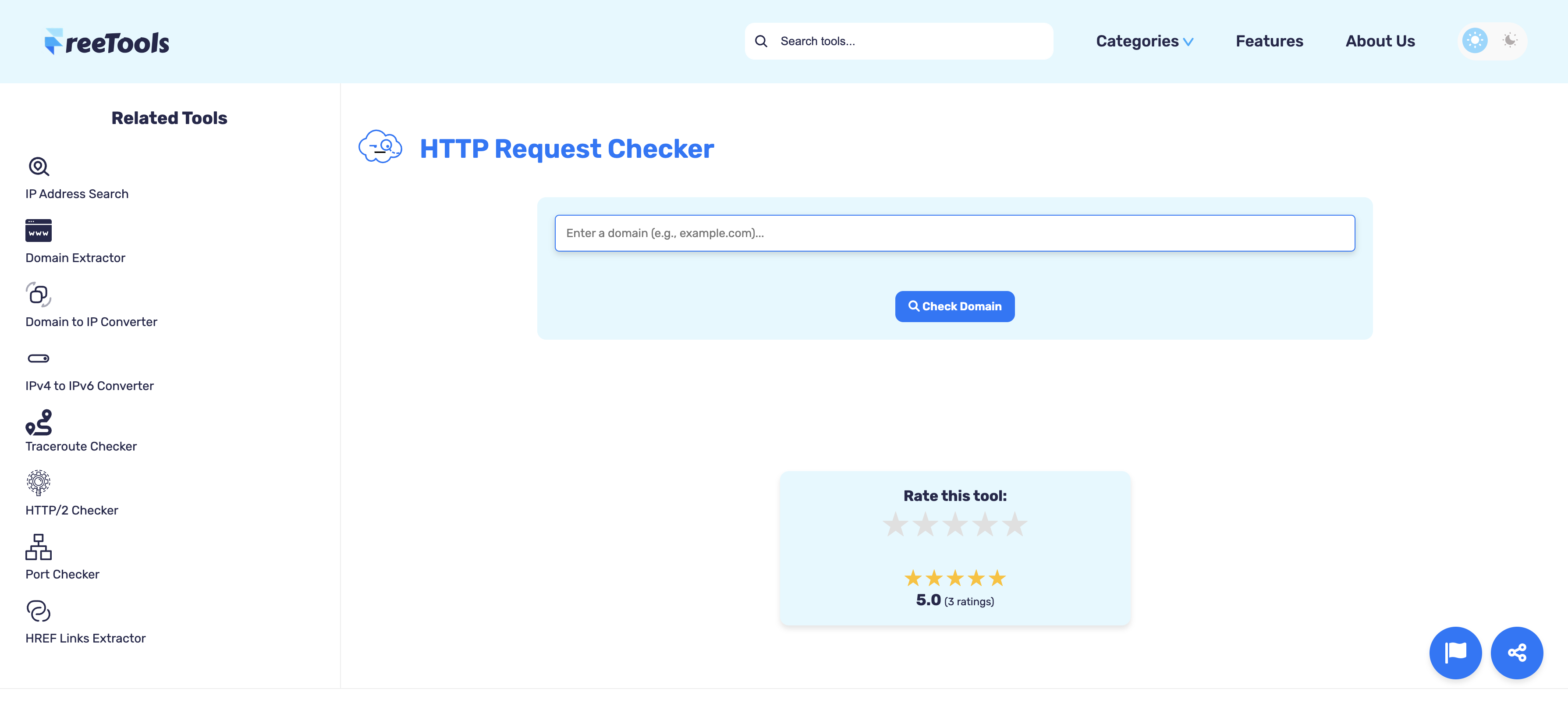The image size is (1568, 703).
Task: Enable light mode with the sun toggle
Action: tap(1475, 40)
